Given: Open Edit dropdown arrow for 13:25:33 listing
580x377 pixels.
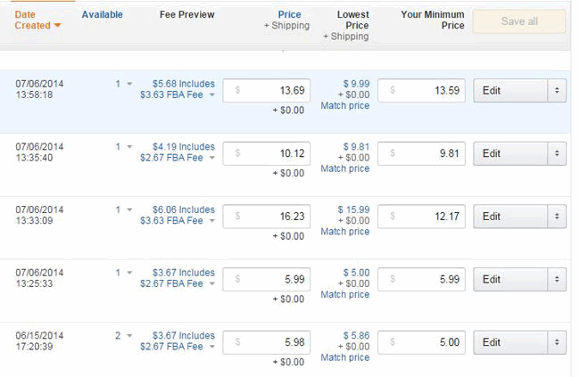Looking at the screenshot, I should pos(557,279).
